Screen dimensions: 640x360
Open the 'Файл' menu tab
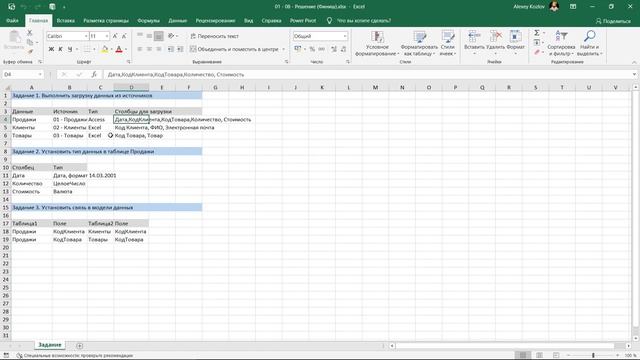pyautogui.click(x=12, y=20)
